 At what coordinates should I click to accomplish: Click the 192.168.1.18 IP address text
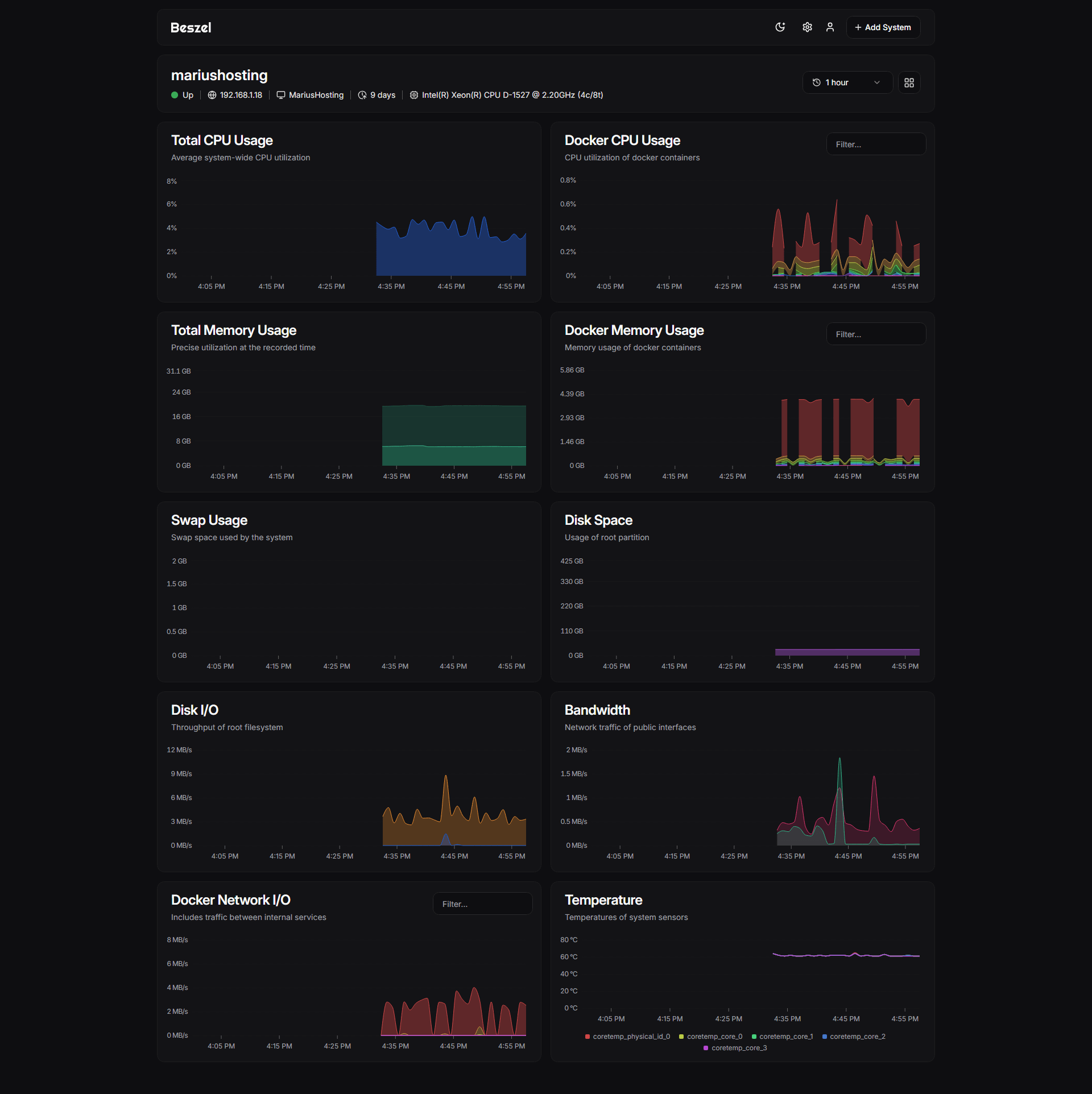coord(241,95)
